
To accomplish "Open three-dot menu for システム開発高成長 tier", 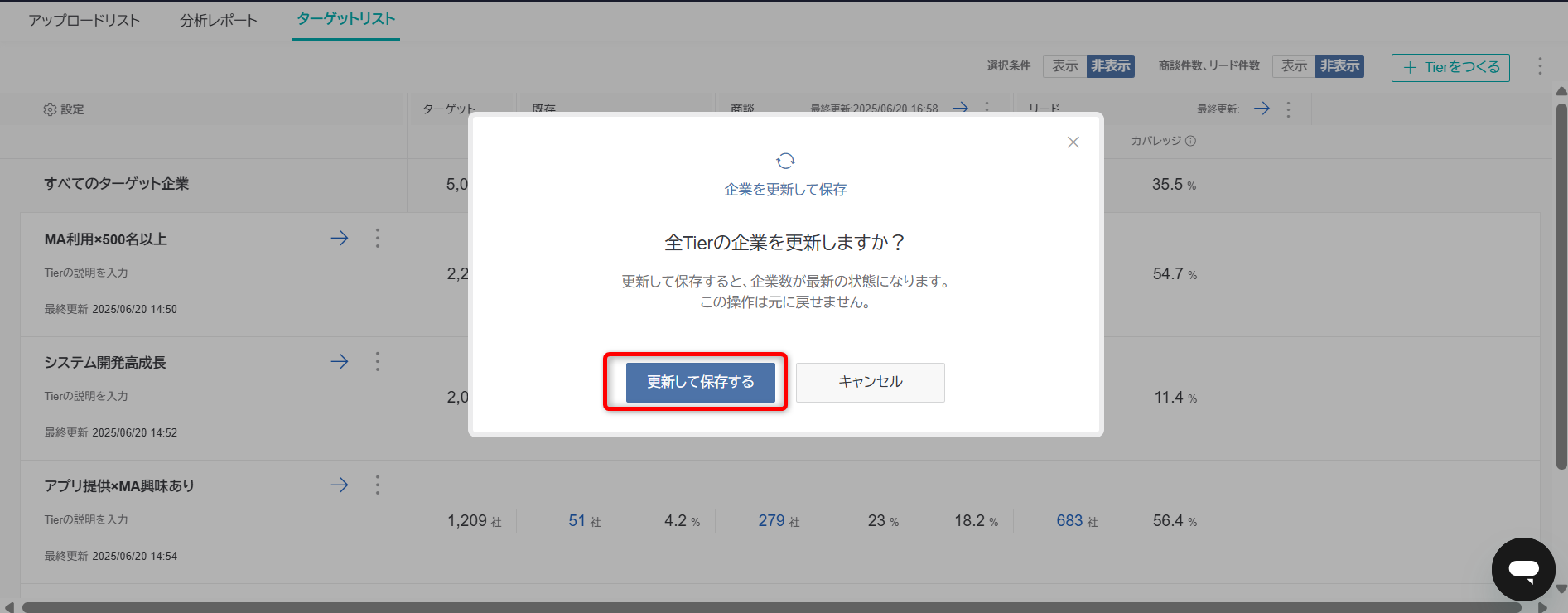I will pos(378,362).
